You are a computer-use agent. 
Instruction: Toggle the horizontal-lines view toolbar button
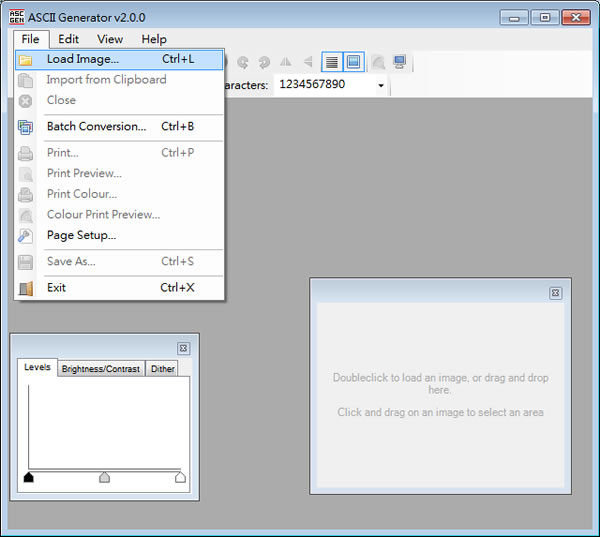[x=331, y=62]
